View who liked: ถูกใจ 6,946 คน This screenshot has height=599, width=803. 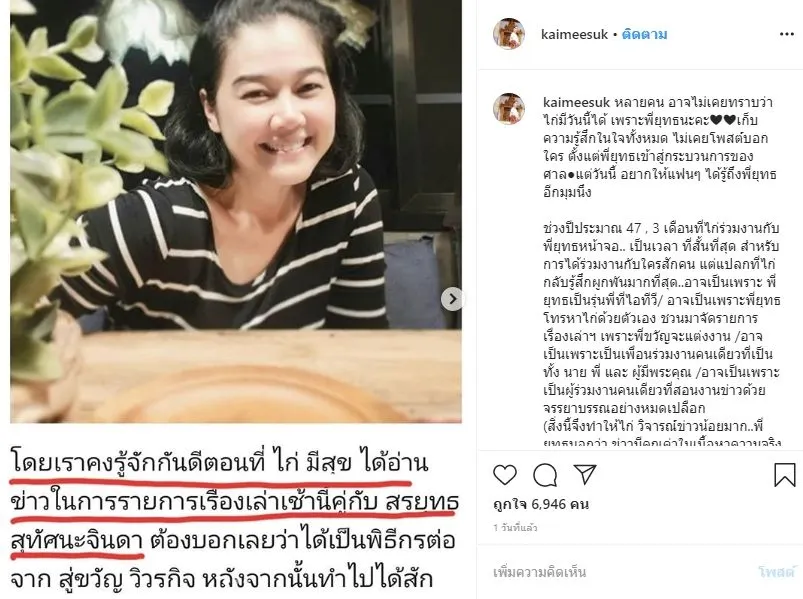pyautogui.click(x=541, y=504)
